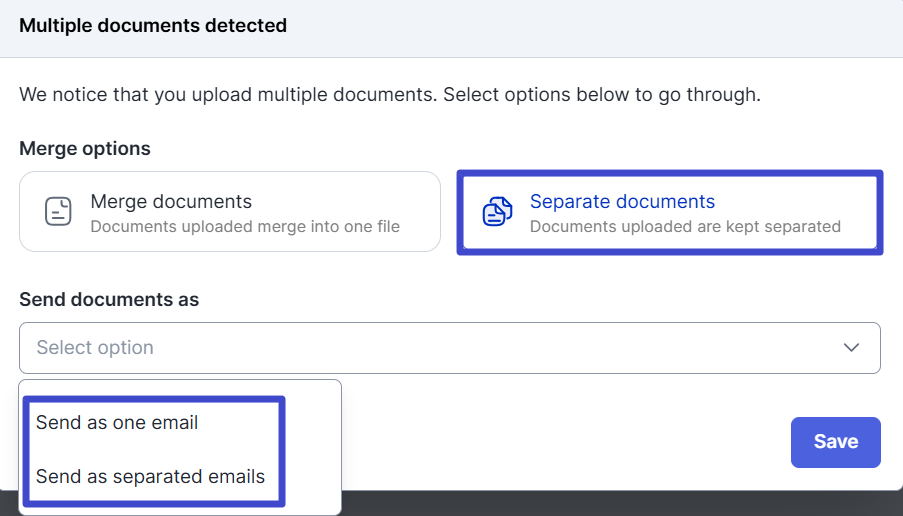Click the Separate documents stacked-files icon

(497, 212)
